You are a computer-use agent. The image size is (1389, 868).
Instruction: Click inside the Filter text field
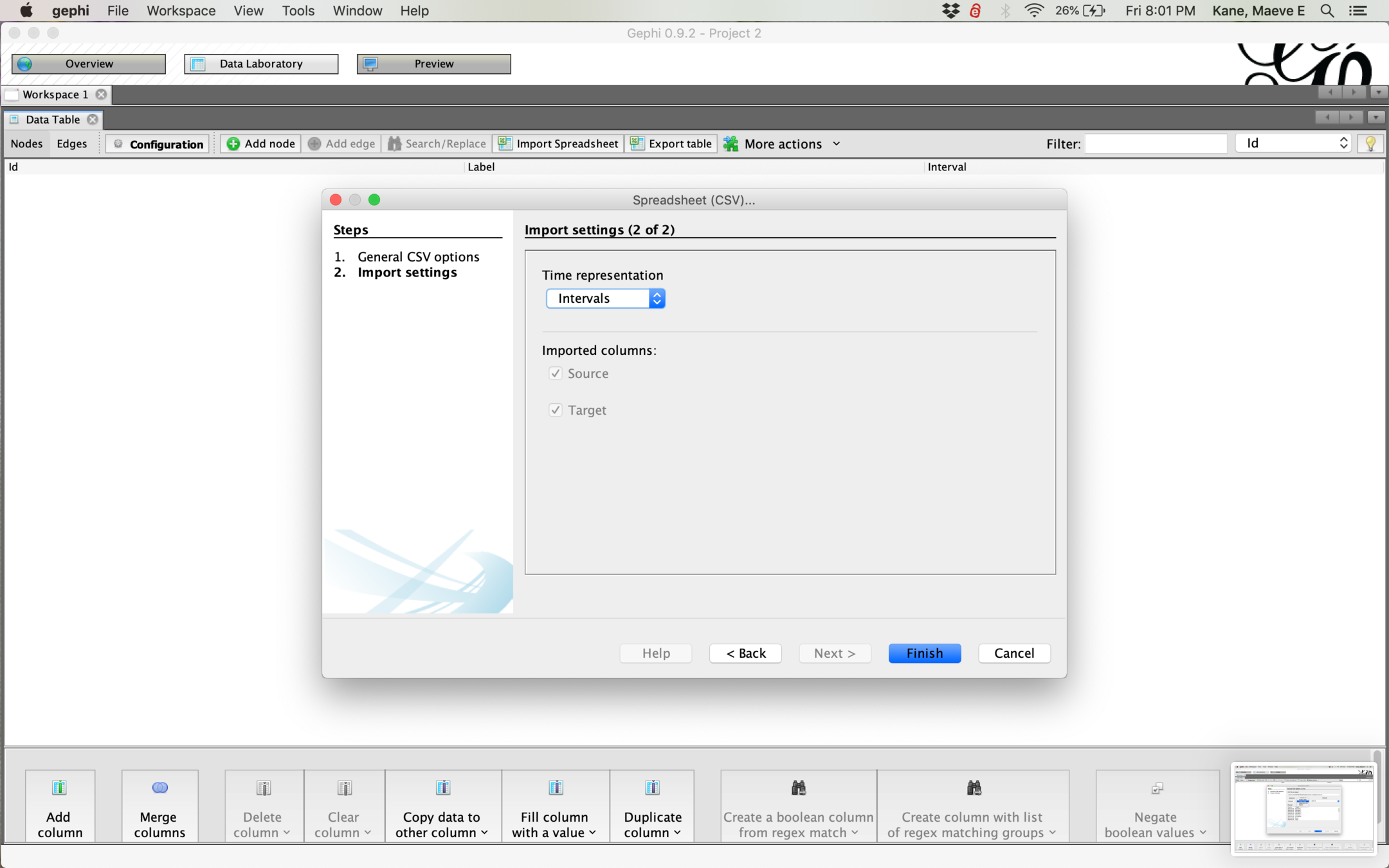(1156, 144)
